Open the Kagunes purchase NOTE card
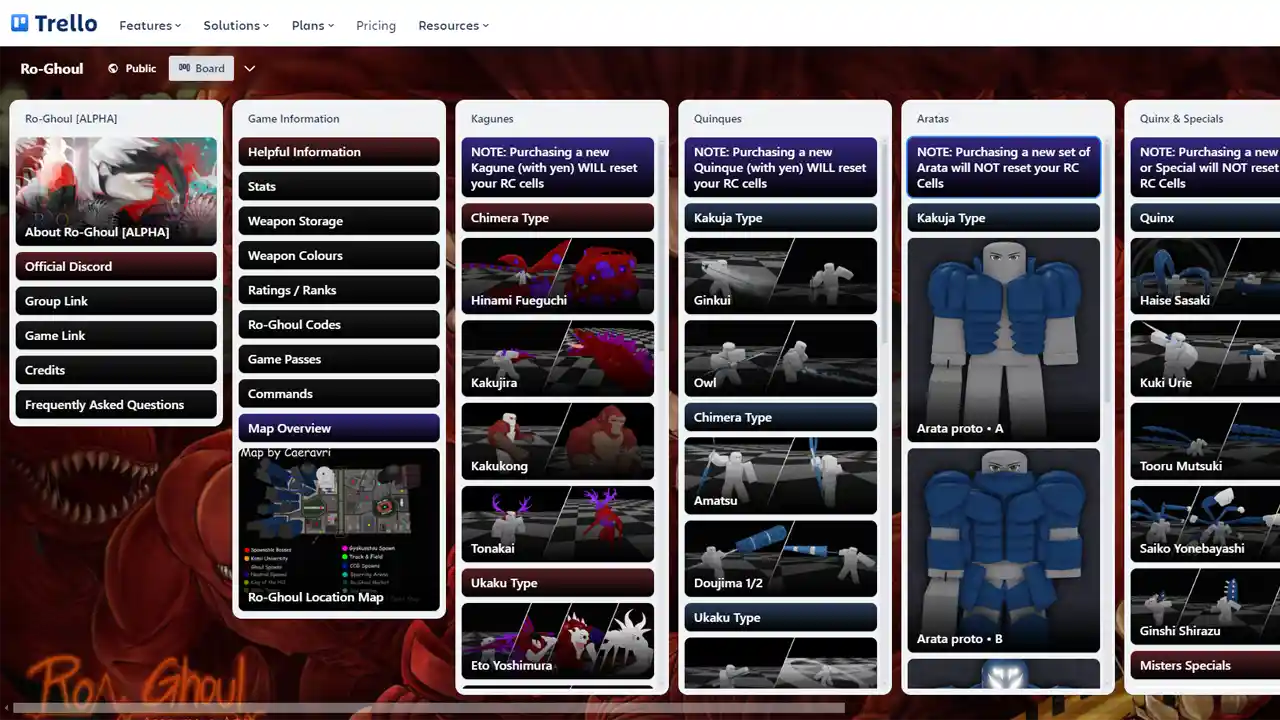The width and height of the screenshot is (1280, 720). pyautogui.click(x=558, y=167)
